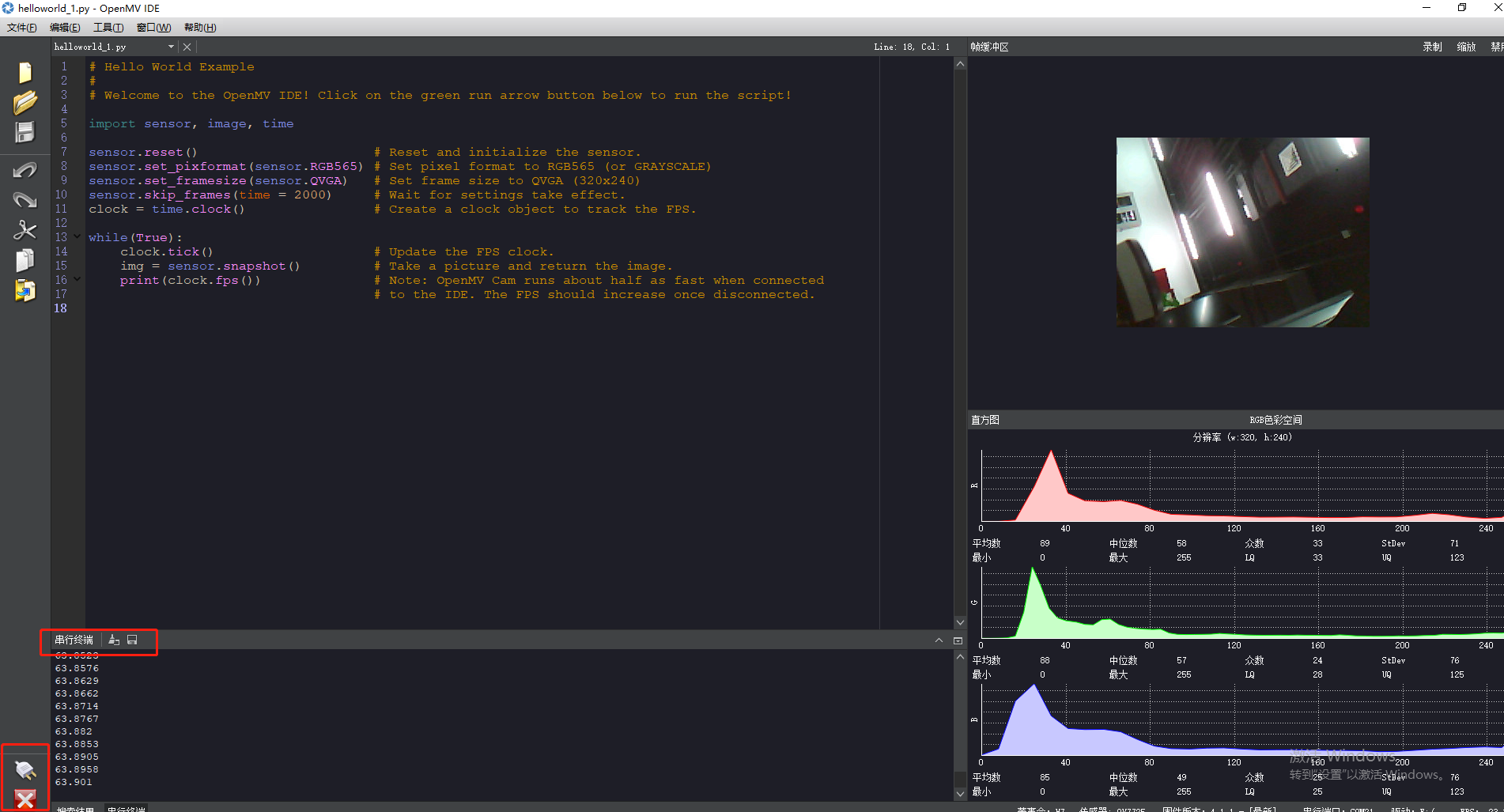Click terminal output value 63.882

coord(74,731)
